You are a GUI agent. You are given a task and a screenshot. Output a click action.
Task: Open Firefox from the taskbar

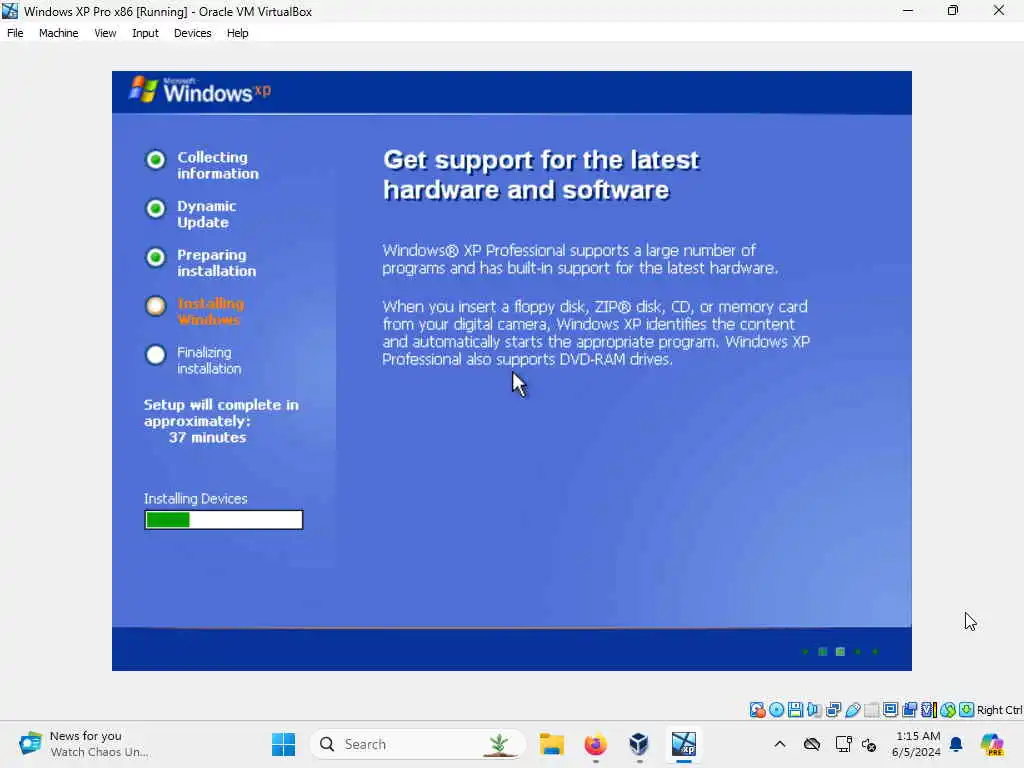(x=595, y=744)
